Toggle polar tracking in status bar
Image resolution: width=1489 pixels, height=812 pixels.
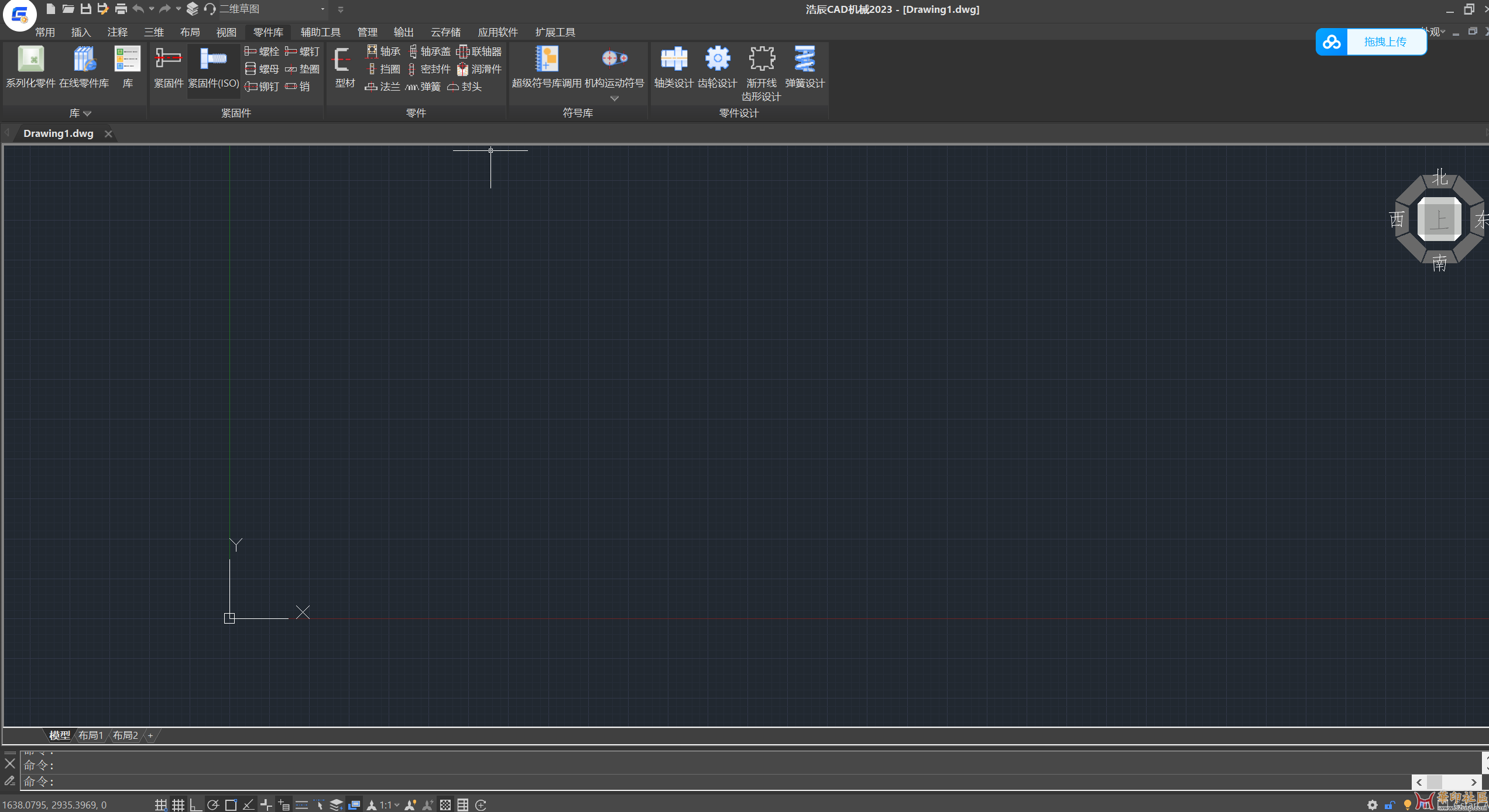213,805
